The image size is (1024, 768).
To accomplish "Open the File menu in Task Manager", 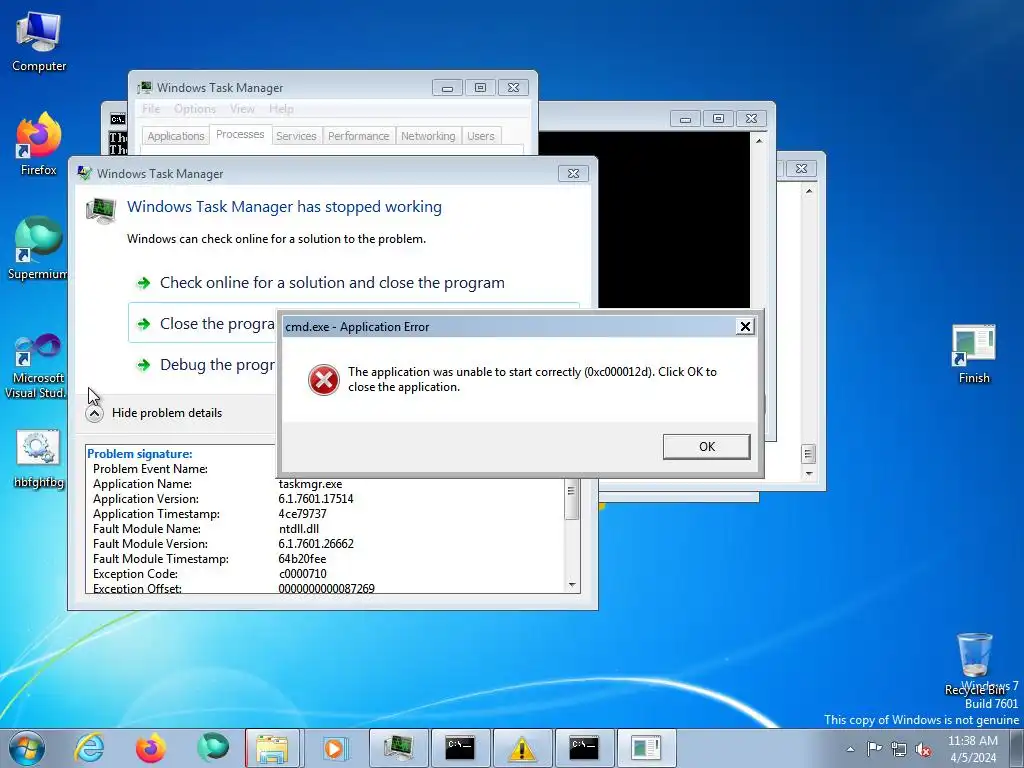I will point(151,109).
